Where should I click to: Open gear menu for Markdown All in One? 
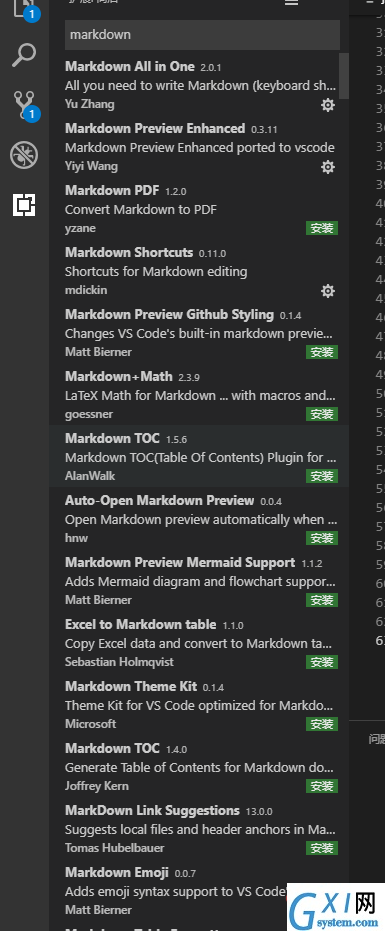click(328, 105)
